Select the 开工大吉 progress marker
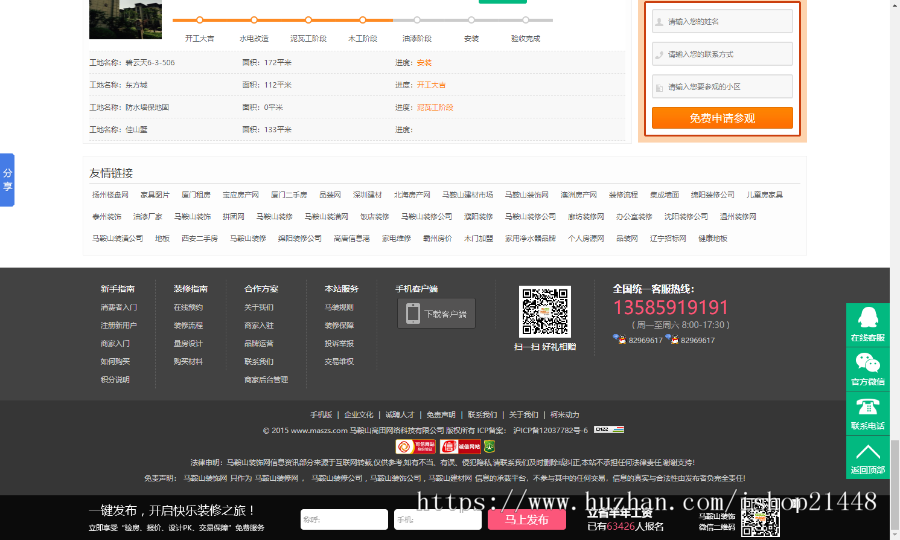The image size is (900, 540). 199,20
